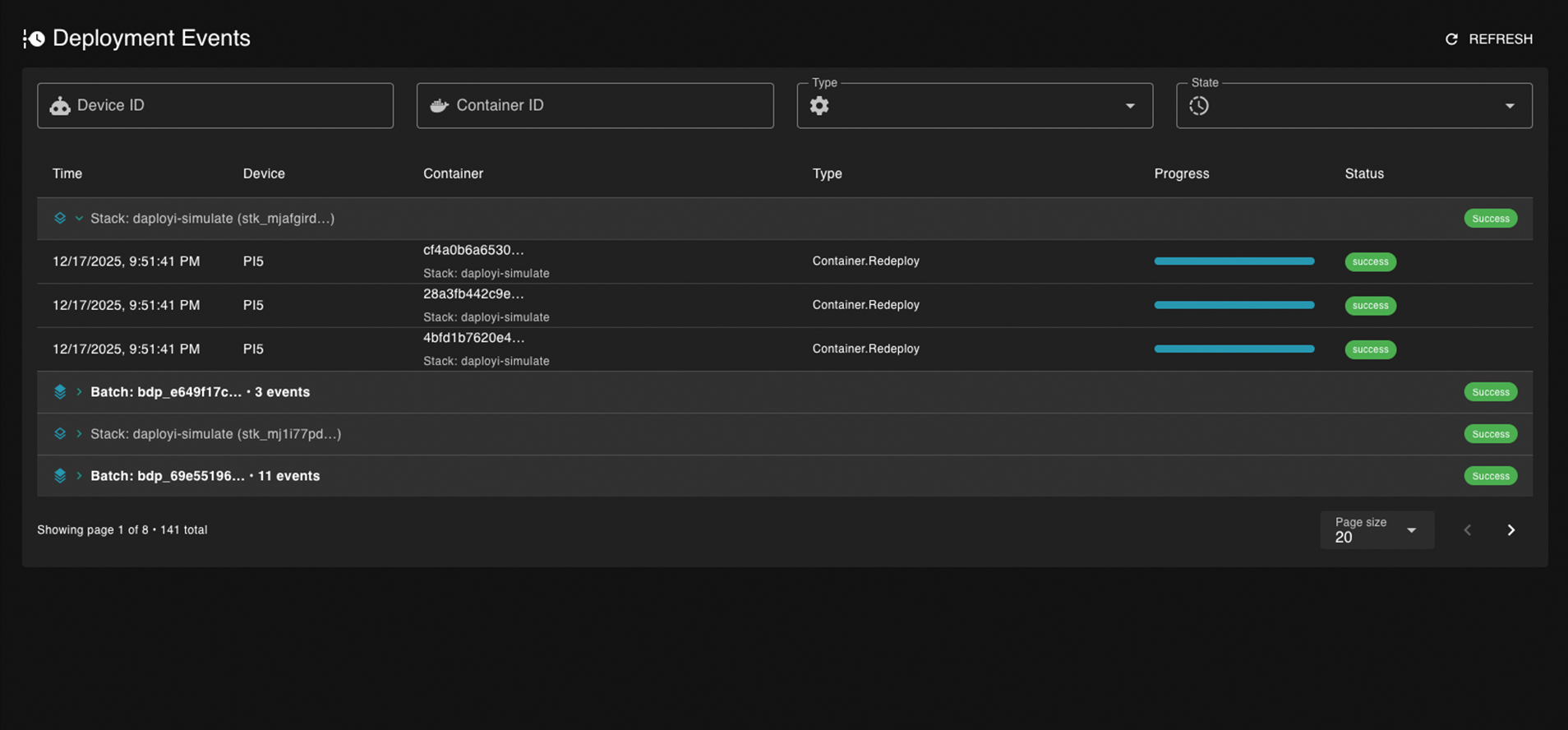Click the robot icon in Device ID field

coord(60,105)
